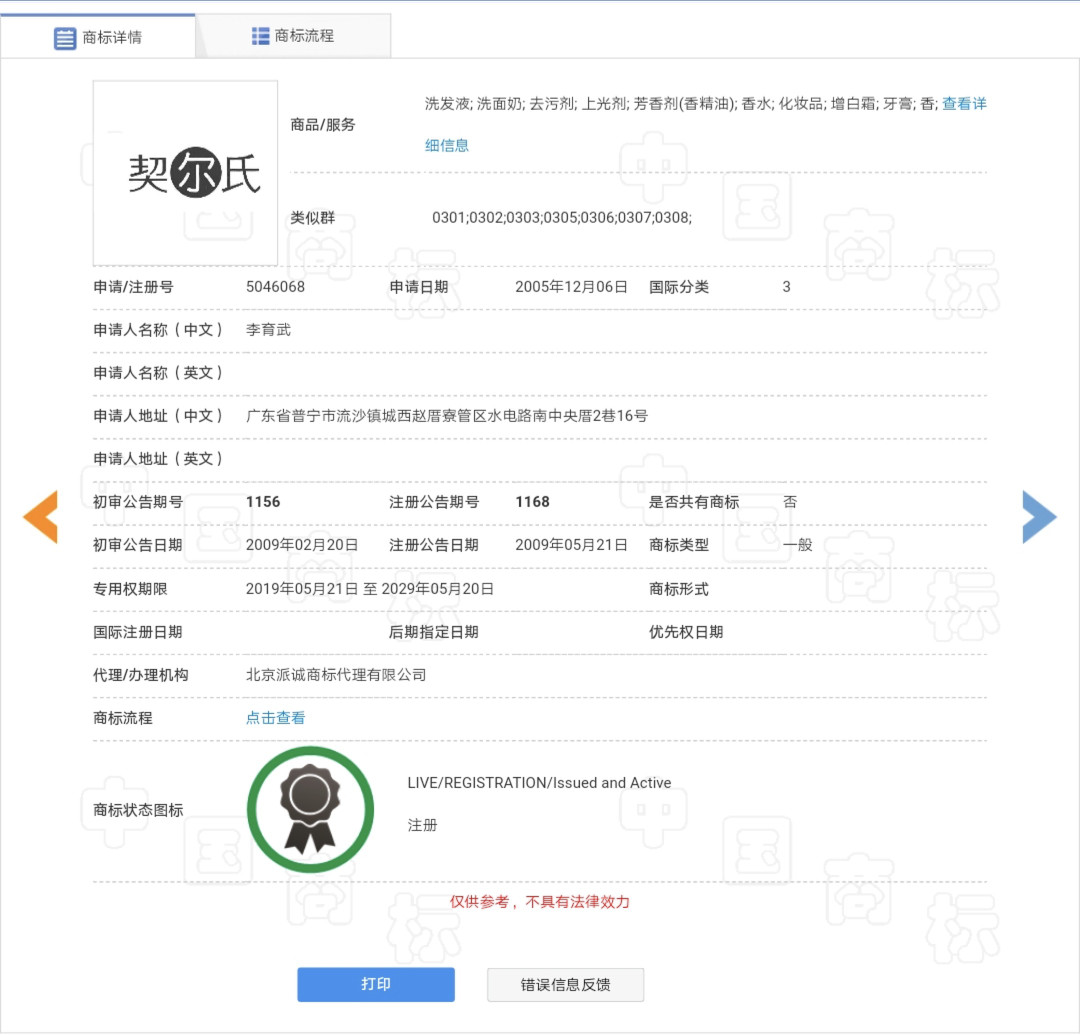Click the 契尔氏 trademark image
This screenshot has width=1080, height=1036.
(184, 171)
